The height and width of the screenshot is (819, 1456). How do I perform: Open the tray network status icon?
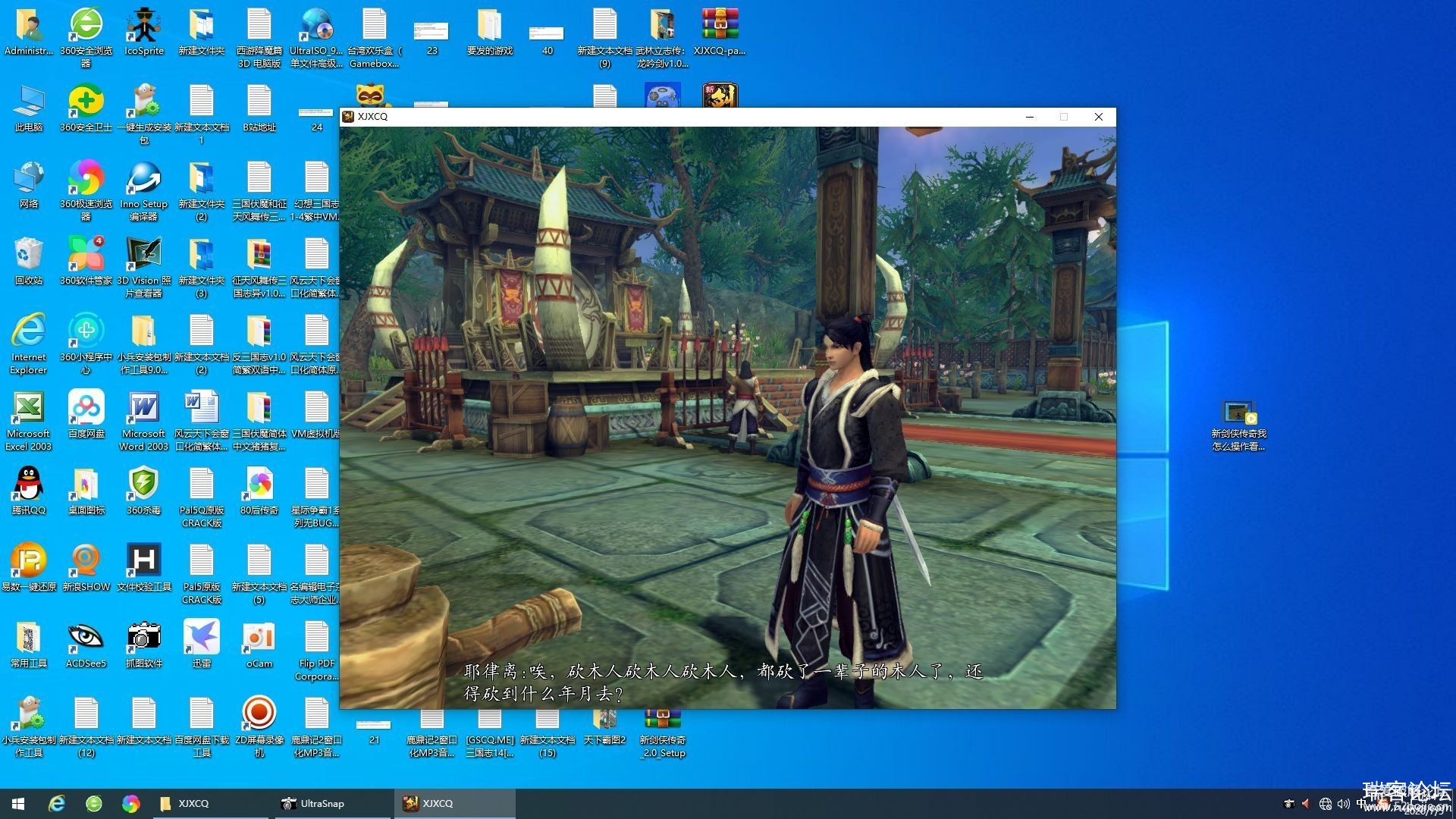(x=1325, y=803)
